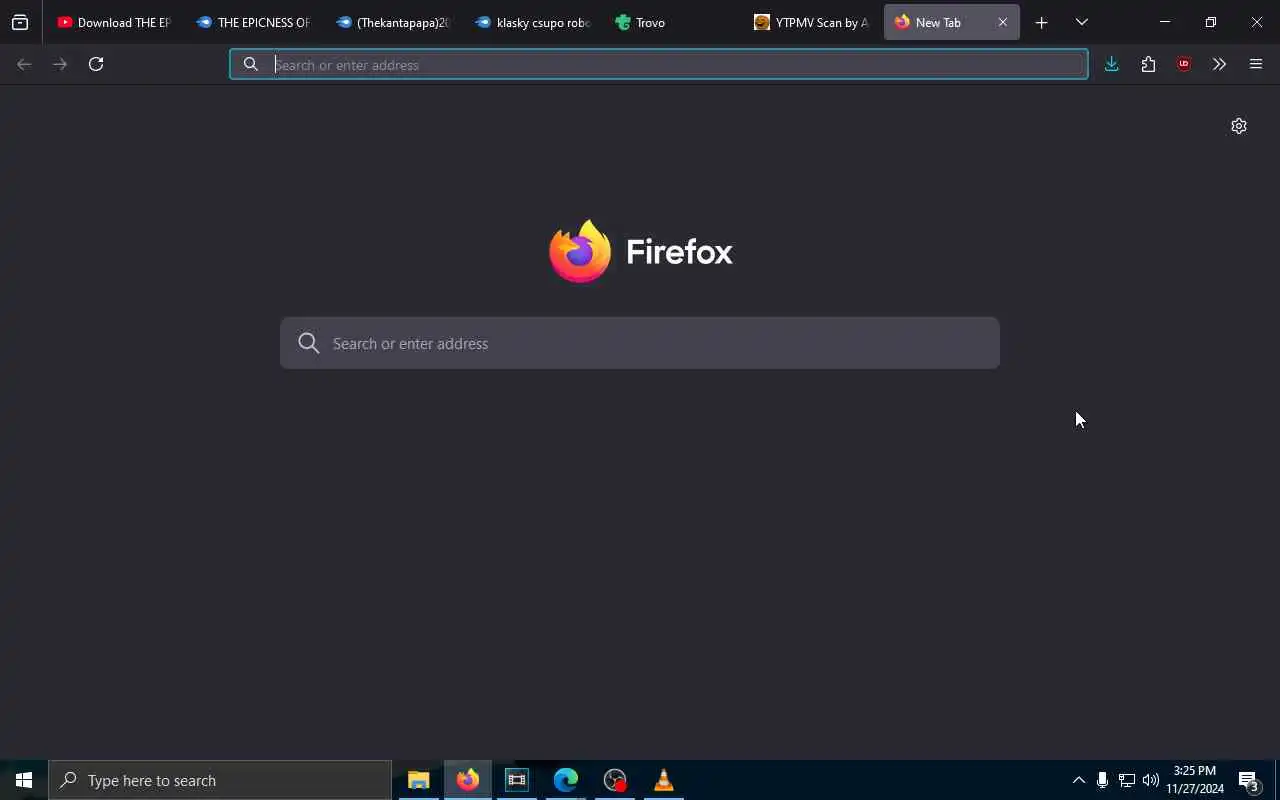Image resolution: width=1280 pixels, height=800 pixels.
Task: Expand the list all tabs dropdown
Action: 1082,22
